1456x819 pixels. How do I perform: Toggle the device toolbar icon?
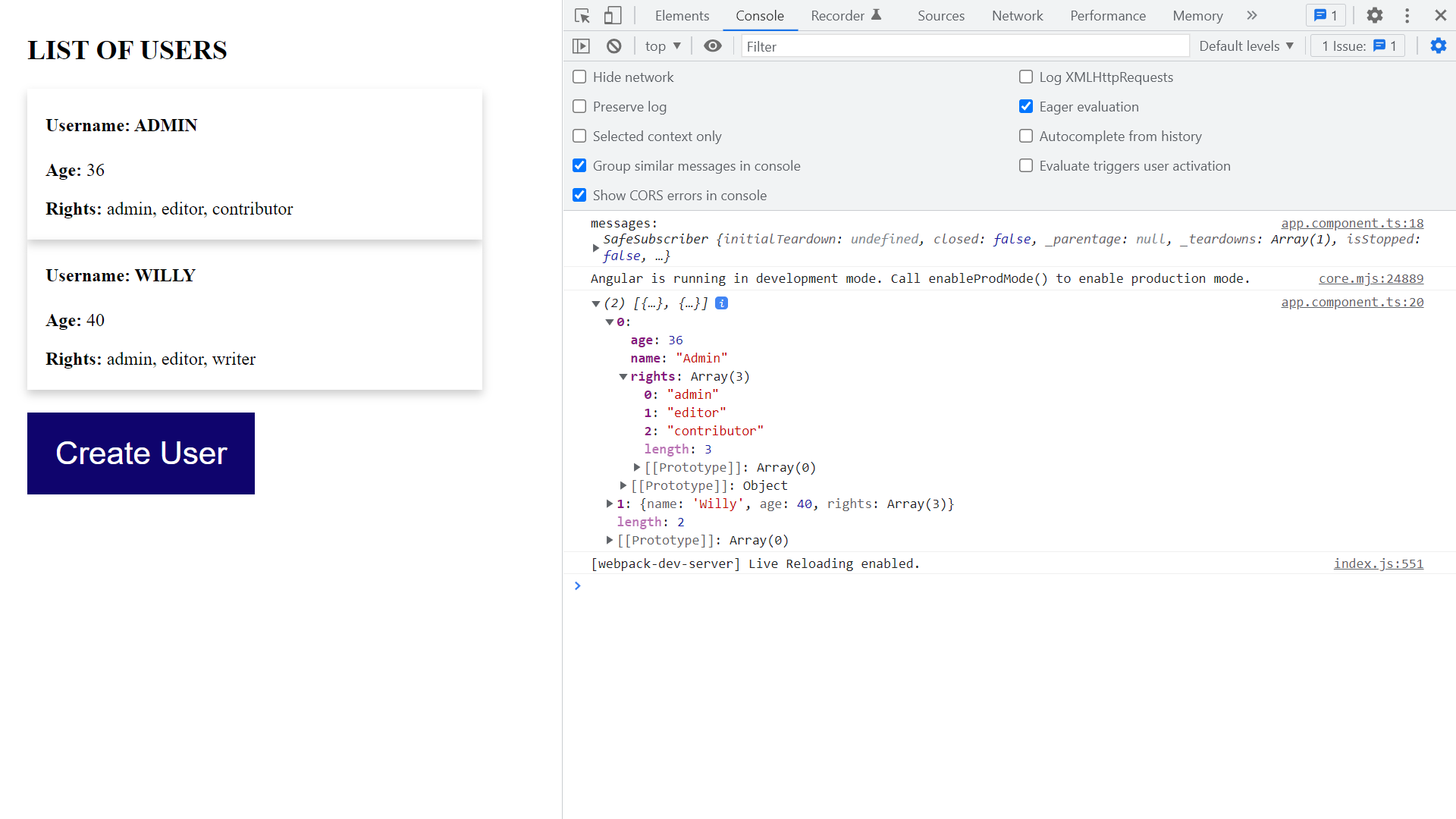613,16
